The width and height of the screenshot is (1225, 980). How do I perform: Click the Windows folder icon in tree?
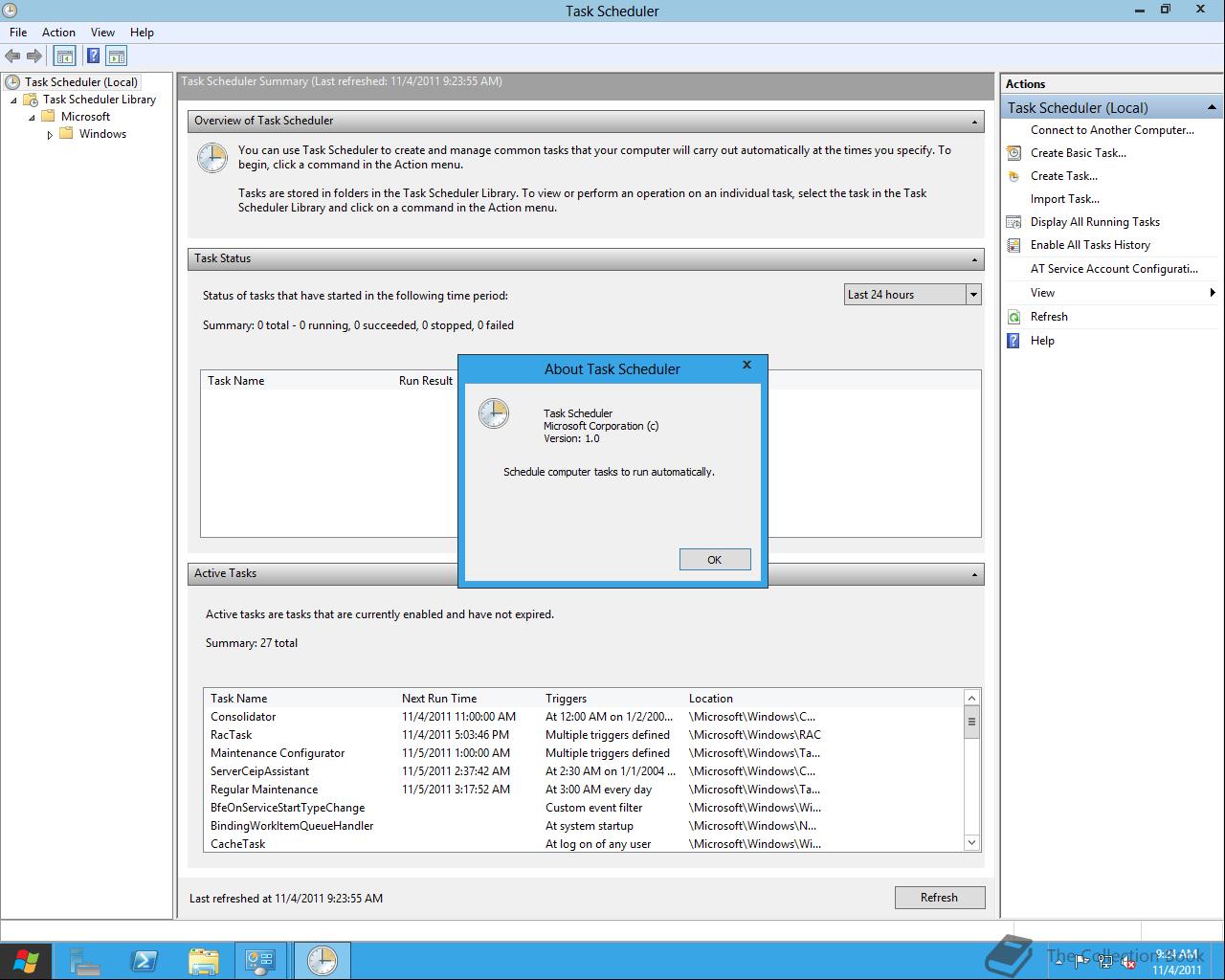[66, 134]
